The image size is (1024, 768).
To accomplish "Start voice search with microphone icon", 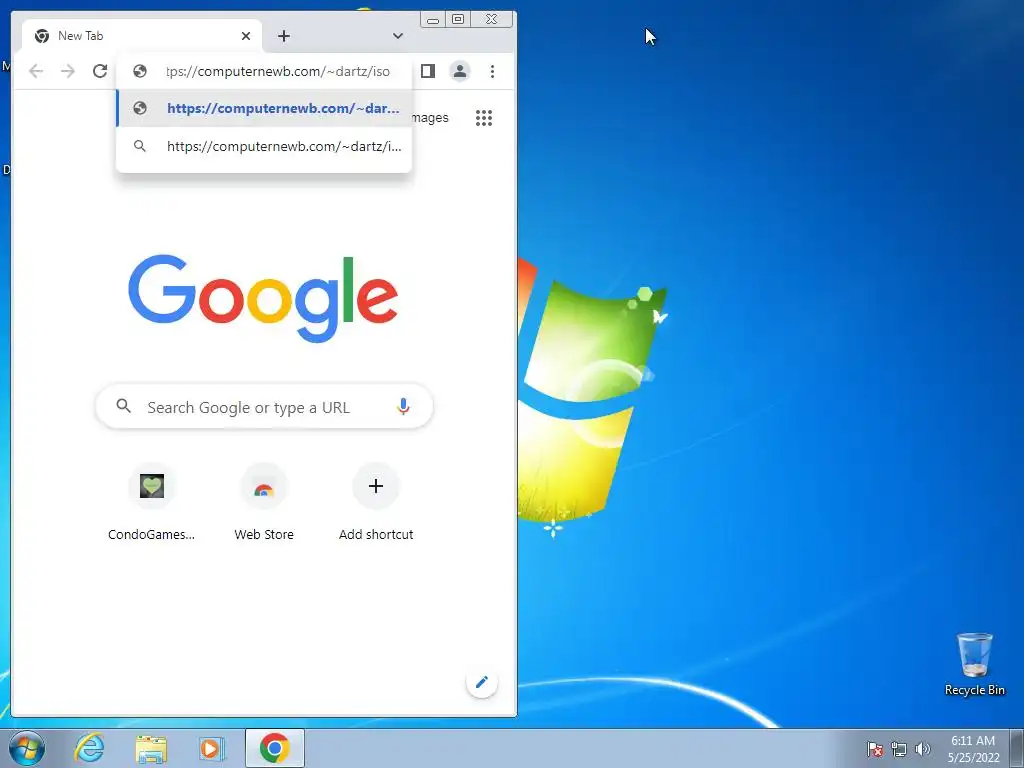I will point(404,407).
